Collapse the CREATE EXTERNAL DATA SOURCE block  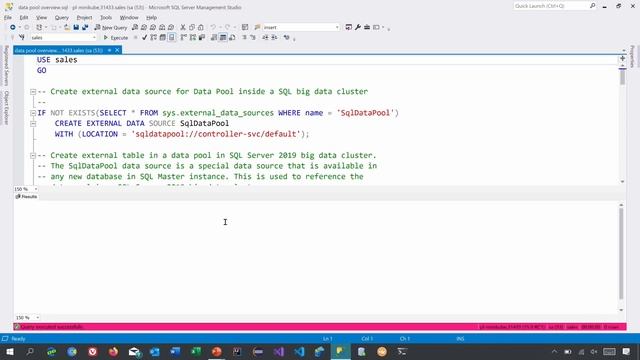point(33,124)
